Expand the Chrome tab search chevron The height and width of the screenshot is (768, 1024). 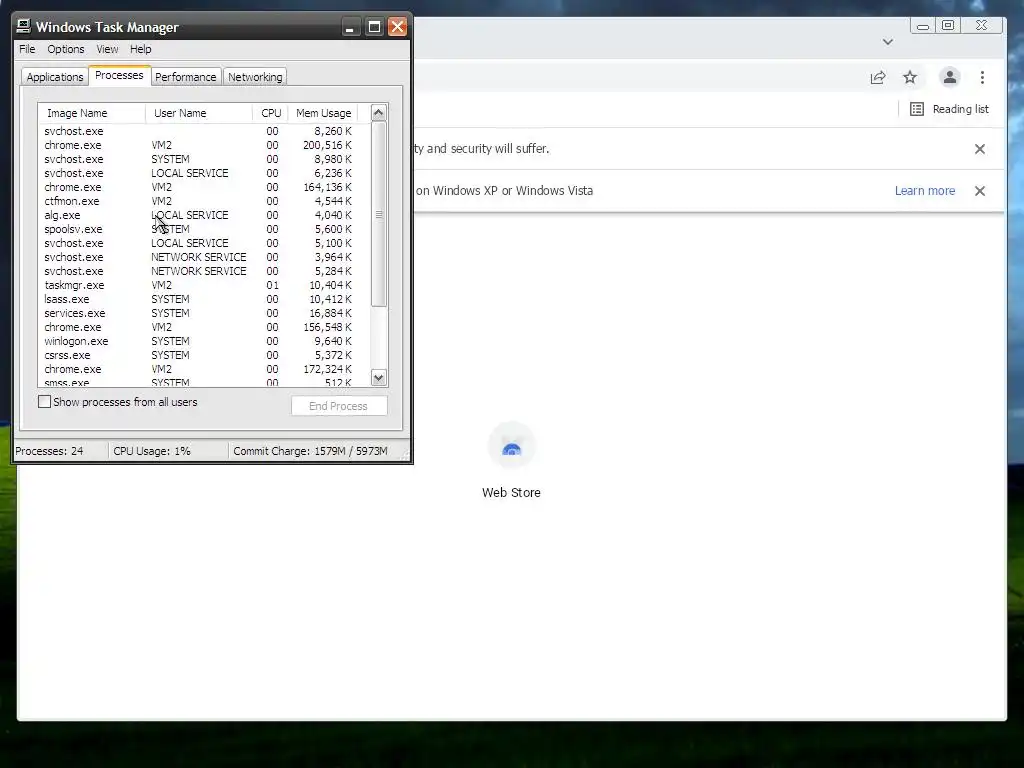click(x=888, y=42)
